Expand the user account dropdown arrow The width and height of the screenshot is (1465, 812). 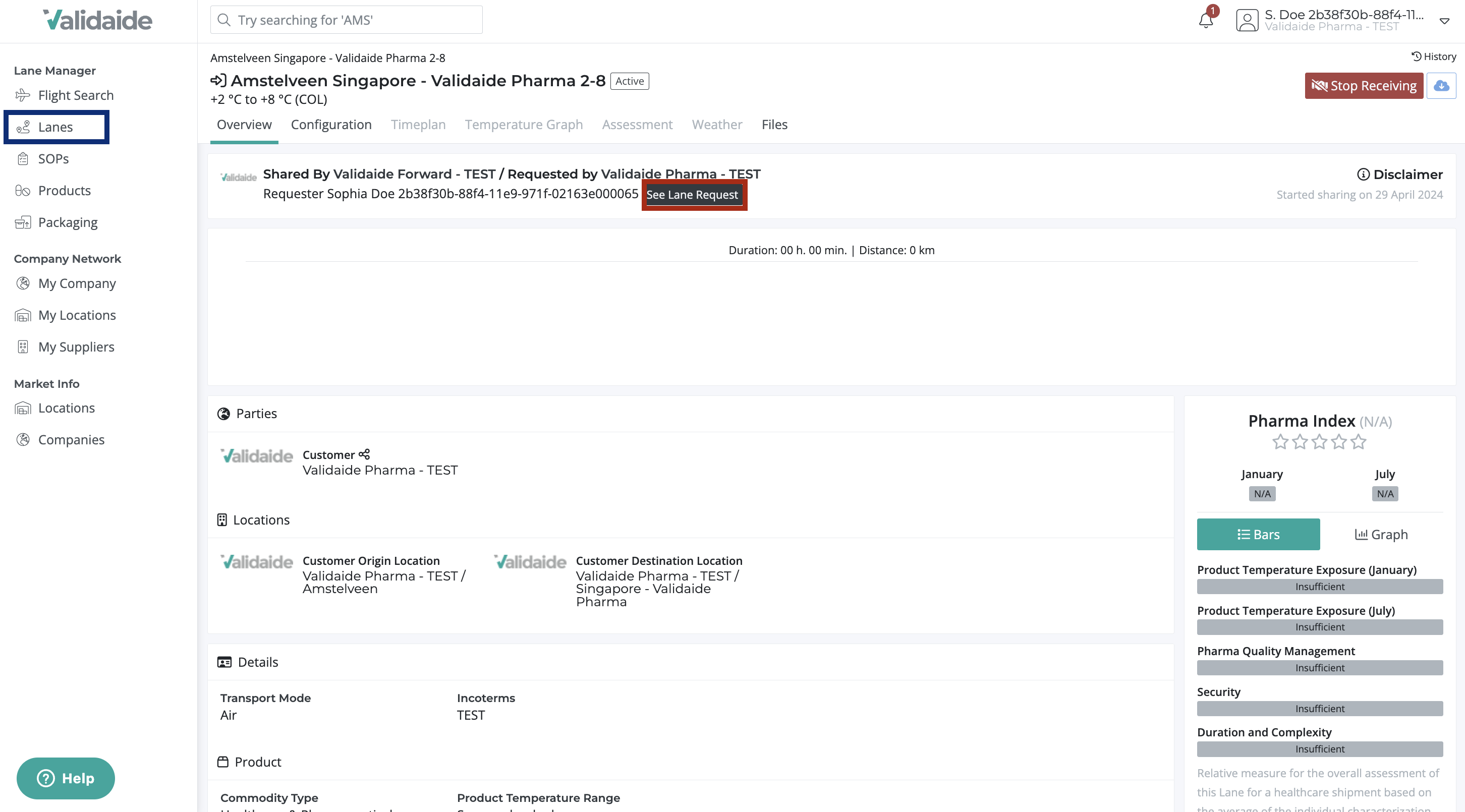pyautogui.click(x=1444, y=21)
